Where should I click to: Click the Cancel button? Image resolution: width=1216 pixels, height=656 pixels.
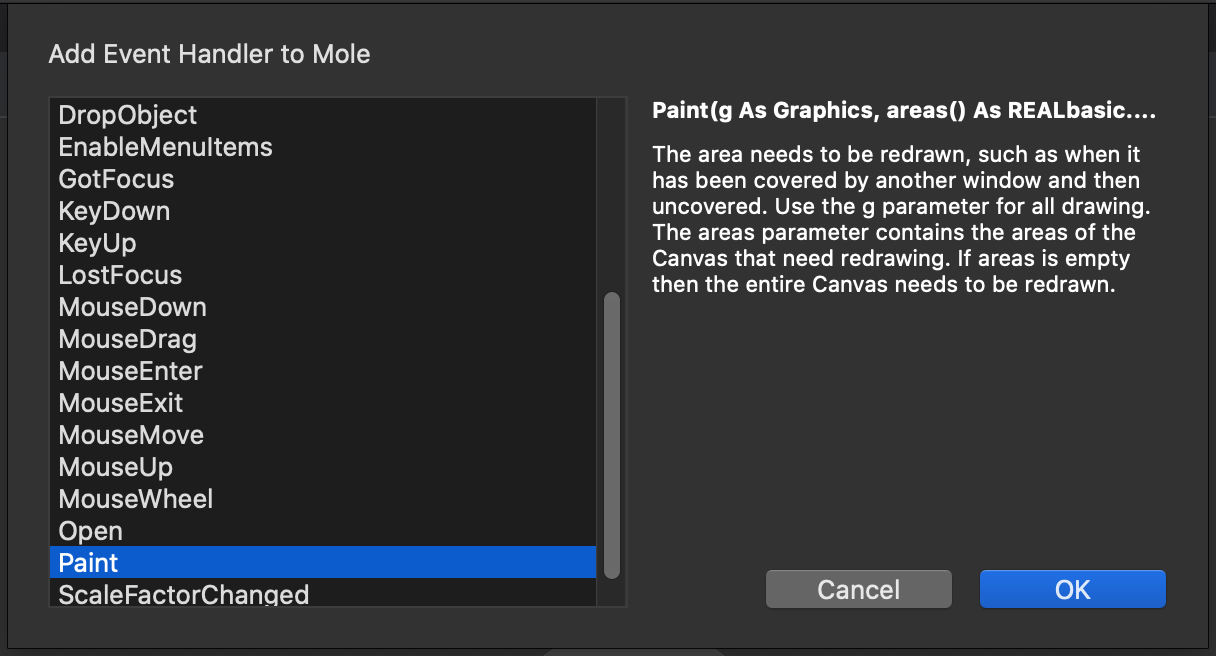[859, 589]
